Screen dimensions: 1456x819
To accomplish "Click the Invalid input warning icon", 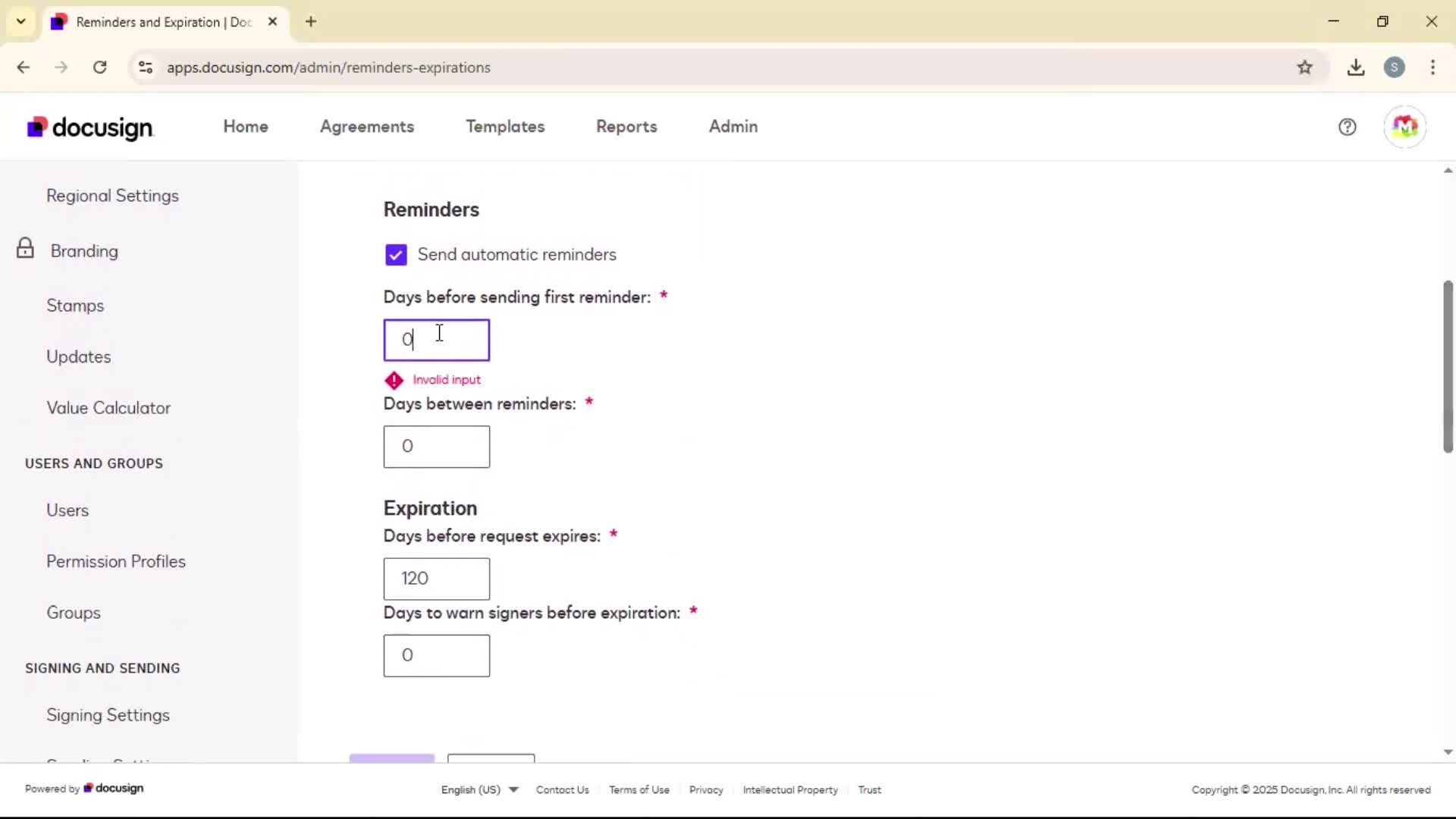I will point(394,380).
